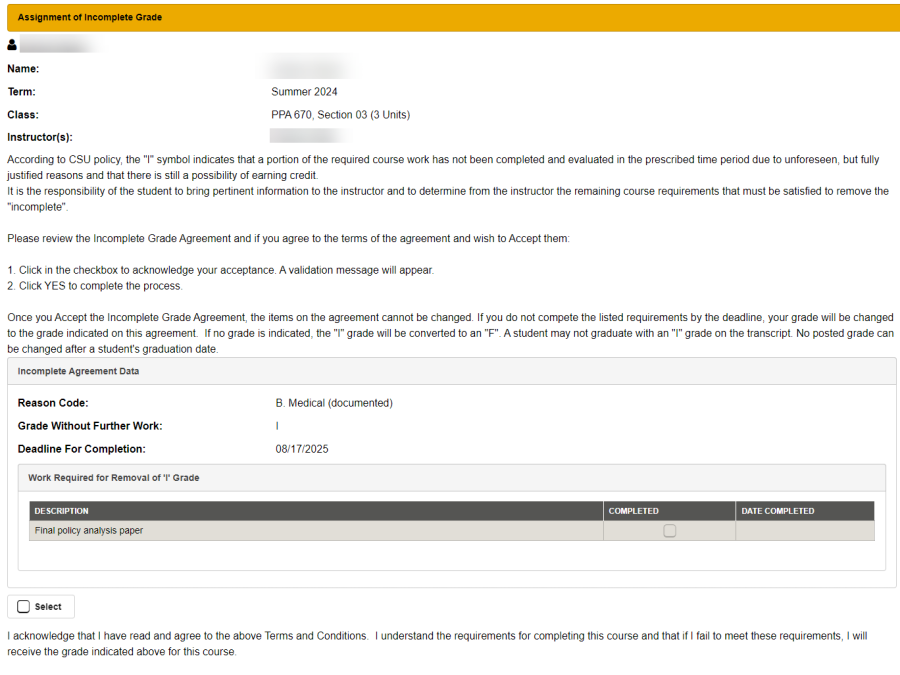Click the Deadline For Completion label

coord(81,449)
